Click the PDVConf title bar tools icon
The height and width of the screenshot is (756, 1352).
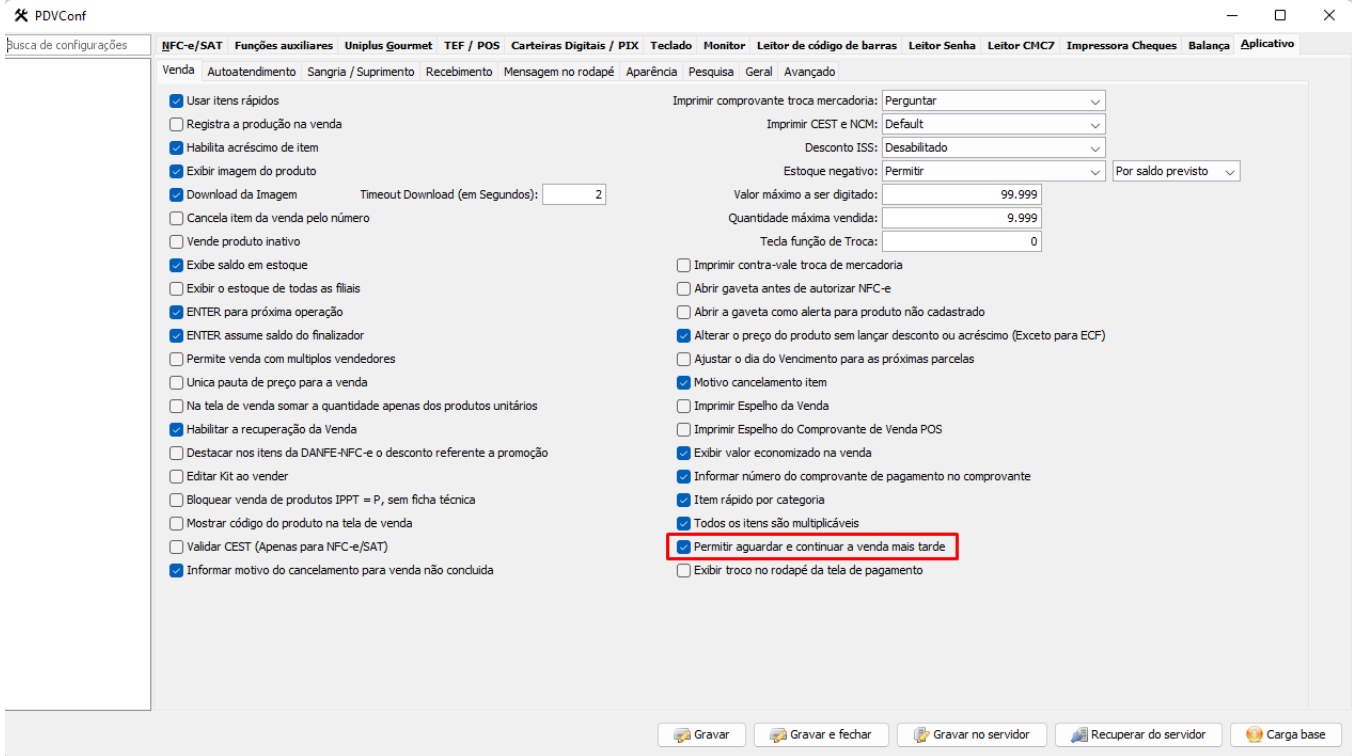click(x=20, y=15)
